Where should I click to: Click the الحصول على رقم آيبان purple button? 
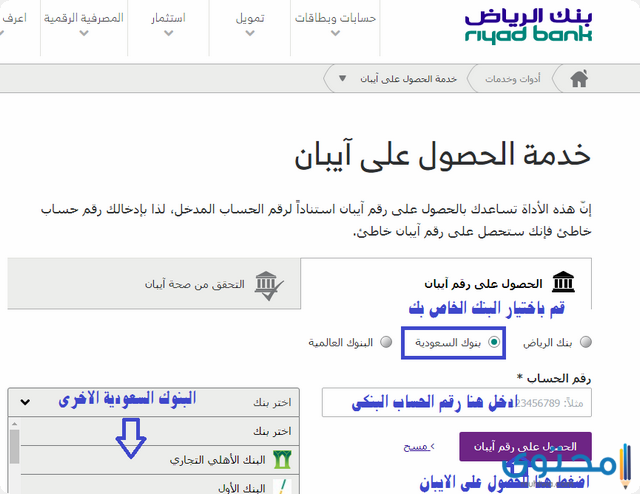[525, 447]
